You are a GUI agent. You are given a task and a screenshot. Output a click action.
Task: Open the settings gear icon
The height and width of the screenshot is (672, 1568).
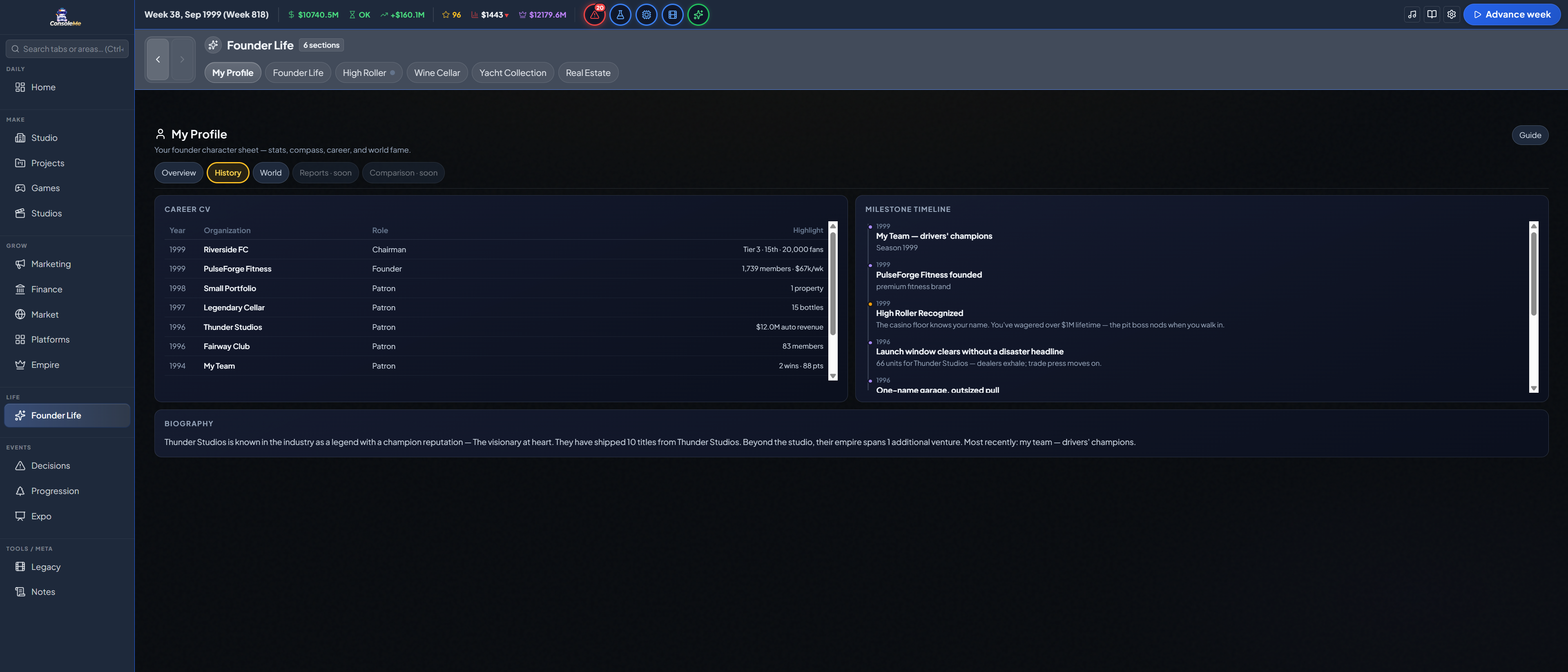tap(1451, 15)
